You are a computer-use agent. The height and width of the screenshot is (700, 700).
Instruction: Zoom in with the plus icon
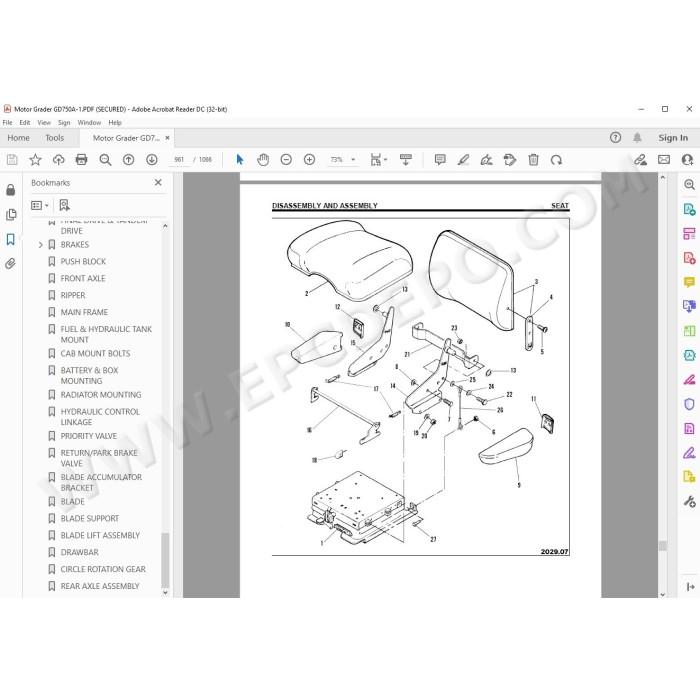pos(309,159)
